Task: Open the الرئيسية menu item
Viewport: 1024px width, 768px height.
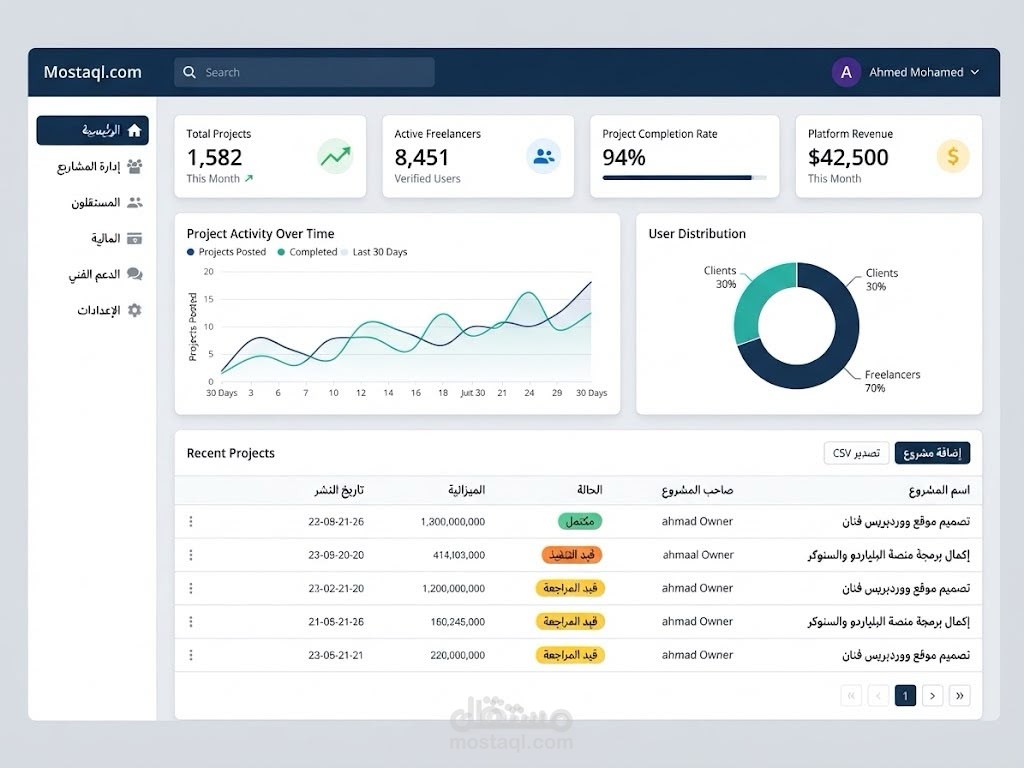Action: coord(92,130)
